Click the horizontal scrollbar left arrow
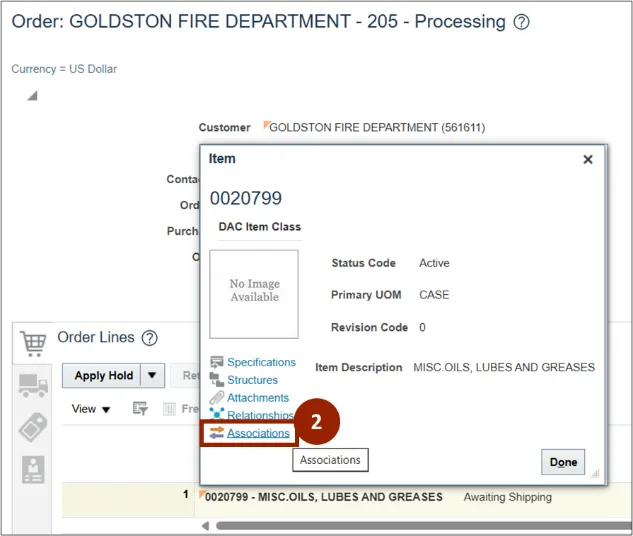Image resolution: width=633 pixels, height=536 pixels. pyautogui.click(x=205, y=526)
